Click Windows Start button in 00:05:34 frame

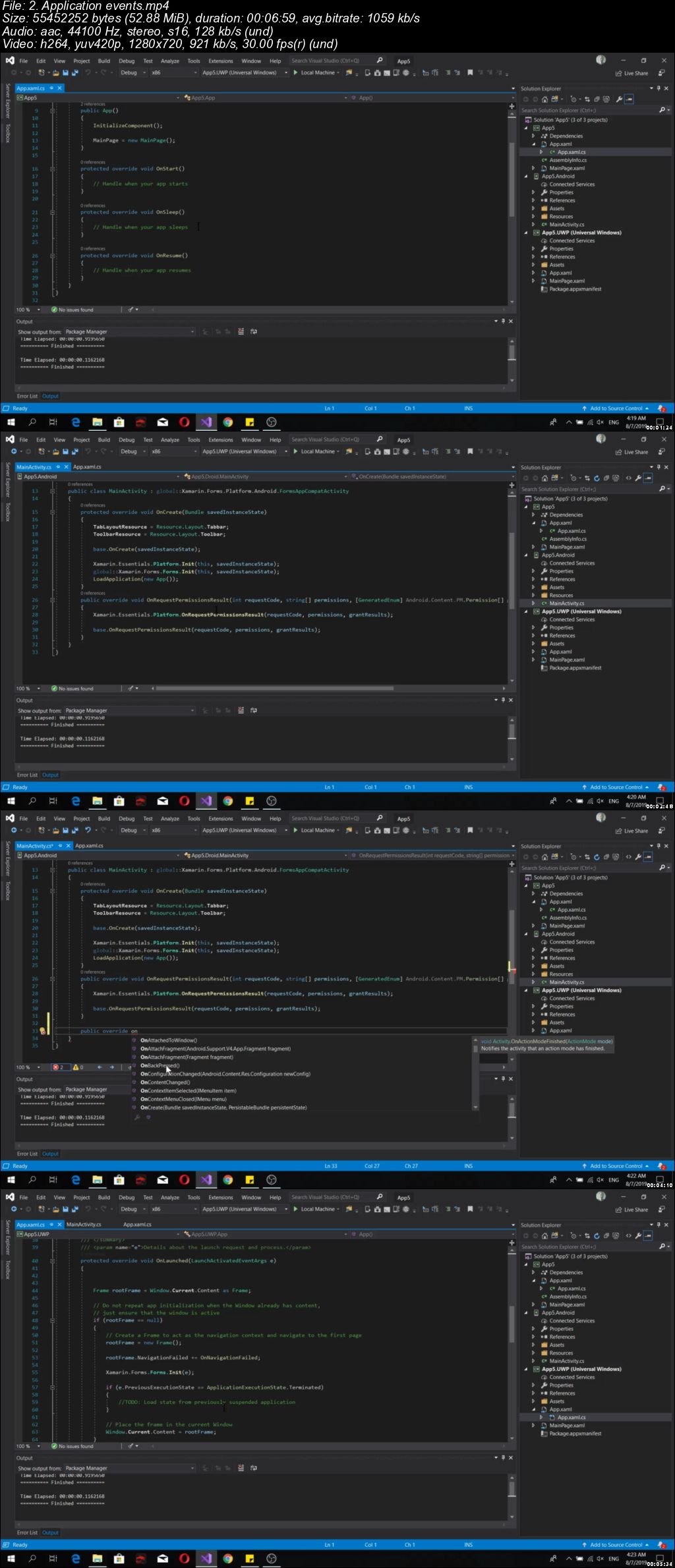(11, 1559)
